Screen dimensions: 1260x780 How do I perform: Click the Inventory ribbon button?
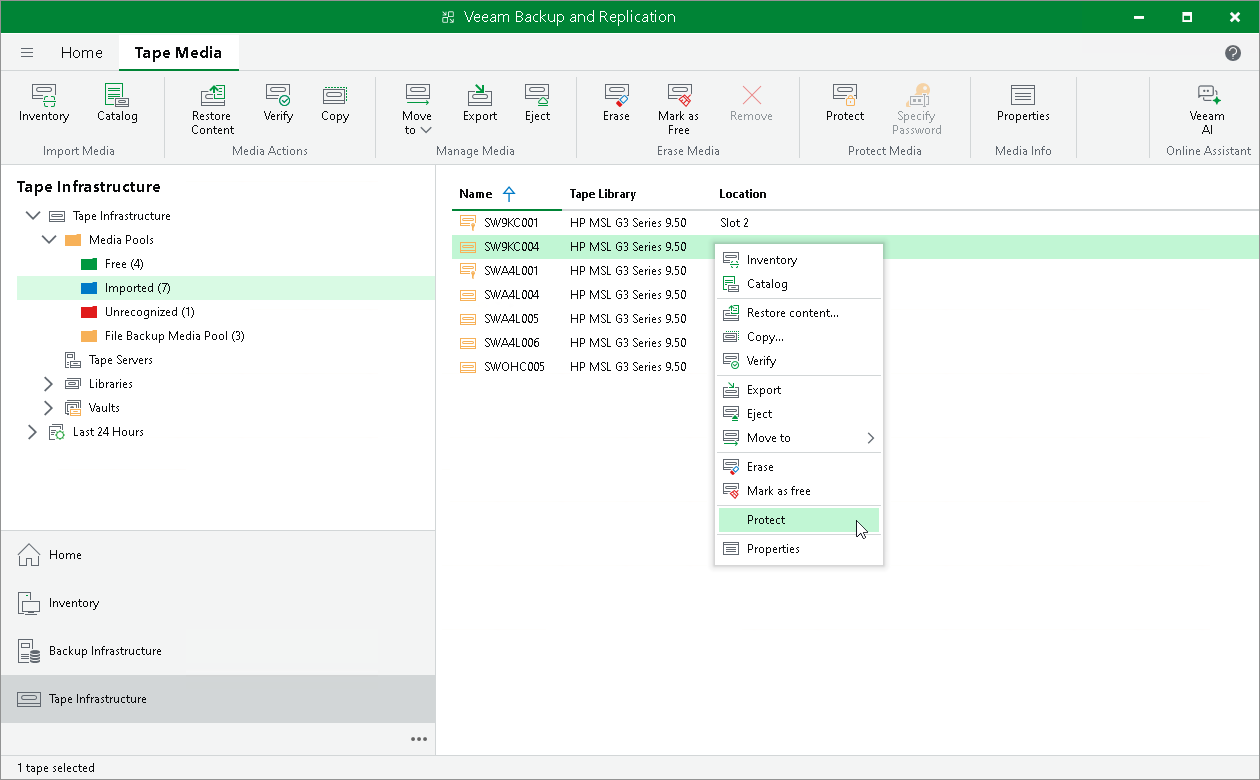click(44, 104)
